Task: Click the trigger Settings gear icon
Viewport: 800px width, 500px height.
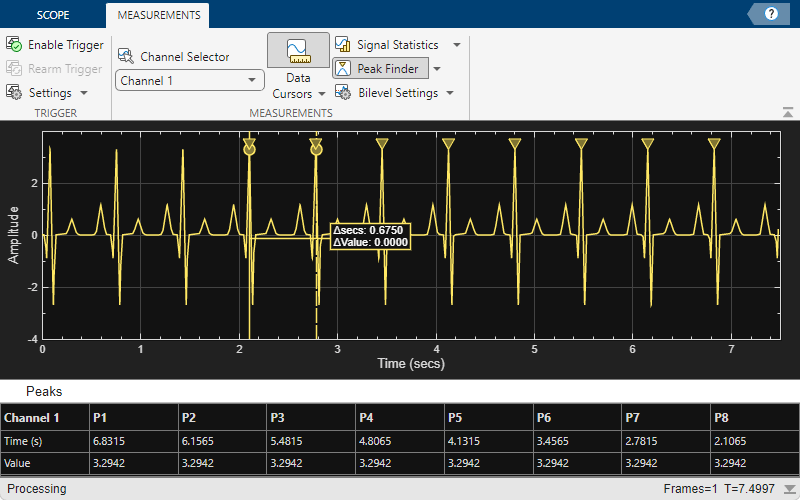Action: 15,92
